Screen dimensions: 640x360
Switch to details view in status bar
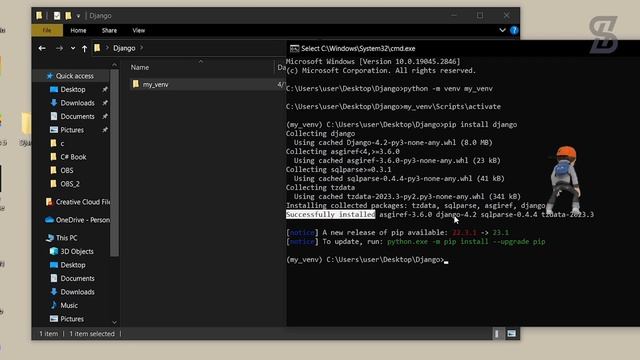497,334
